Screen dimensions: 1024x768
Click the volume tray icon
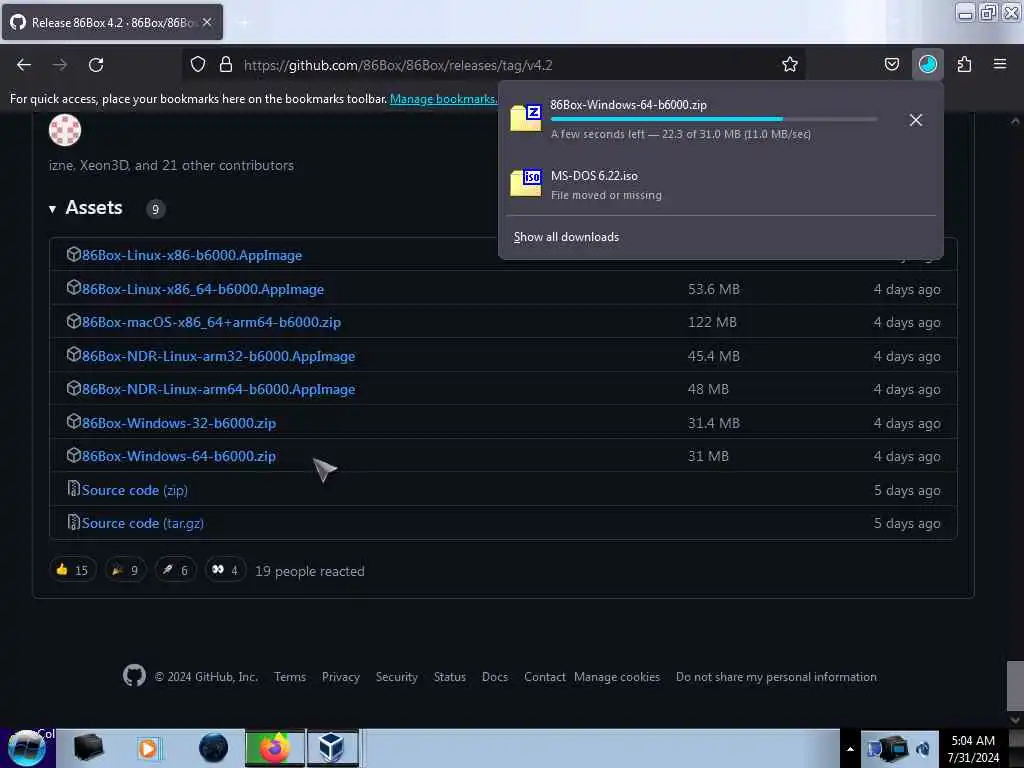pyautogui.click(x=923, y=749)
